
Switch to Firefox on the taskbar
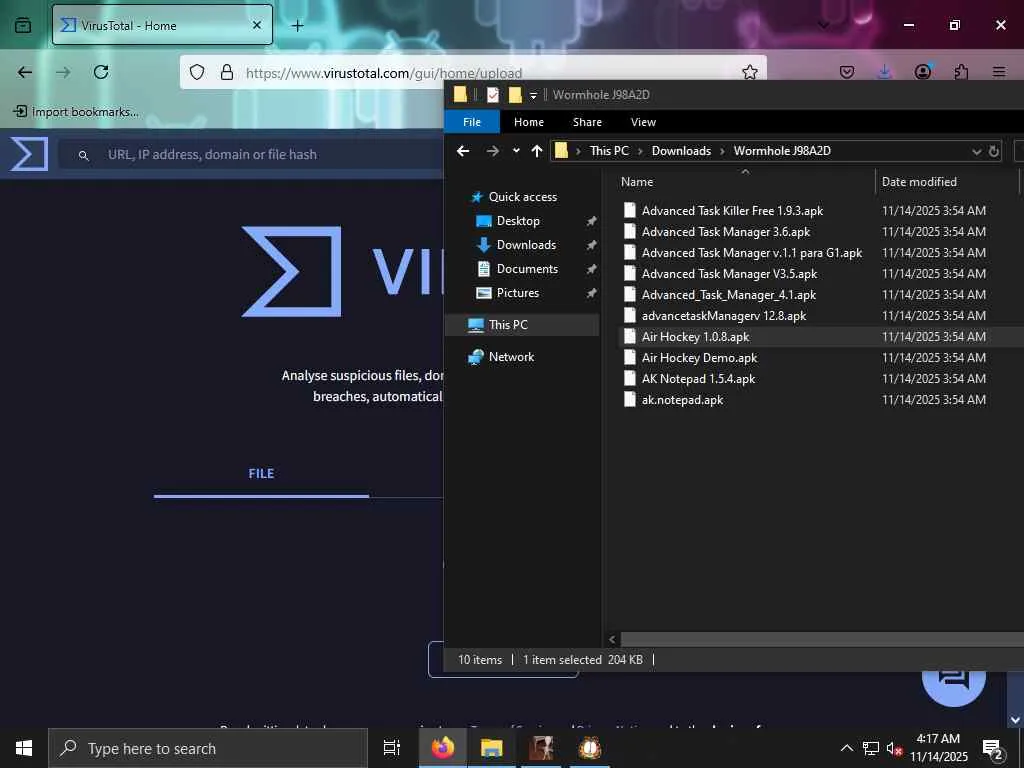(443, 748)
